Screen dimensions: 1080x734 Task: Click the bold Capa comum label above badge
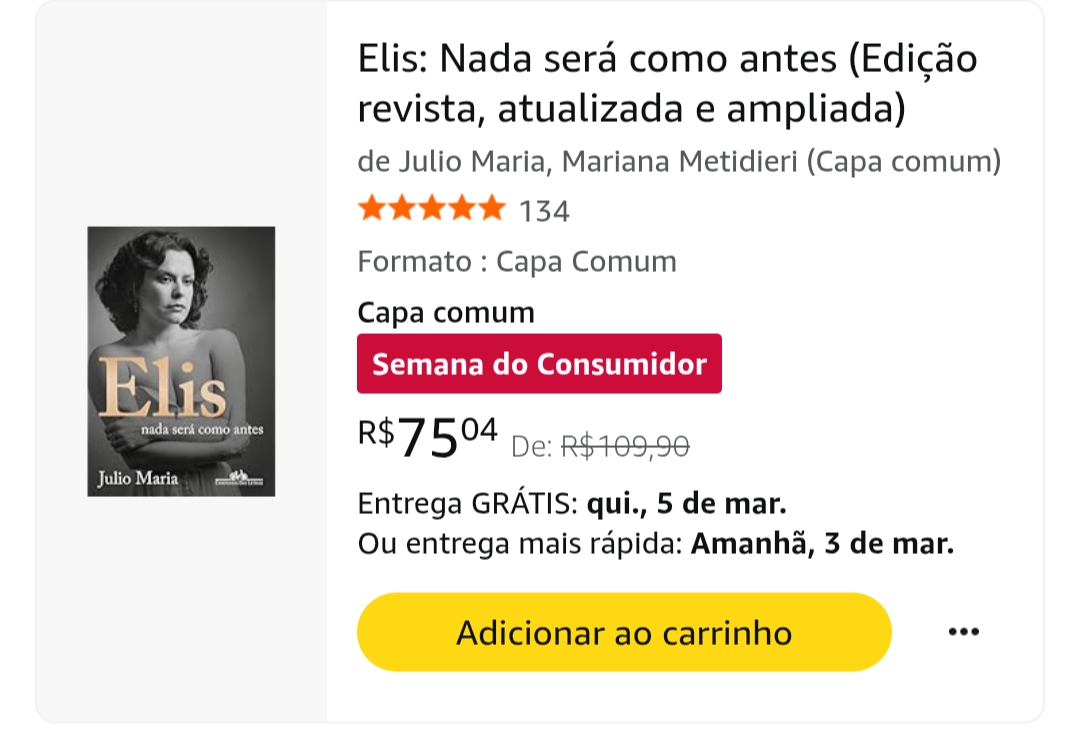[x=446, y=313]
